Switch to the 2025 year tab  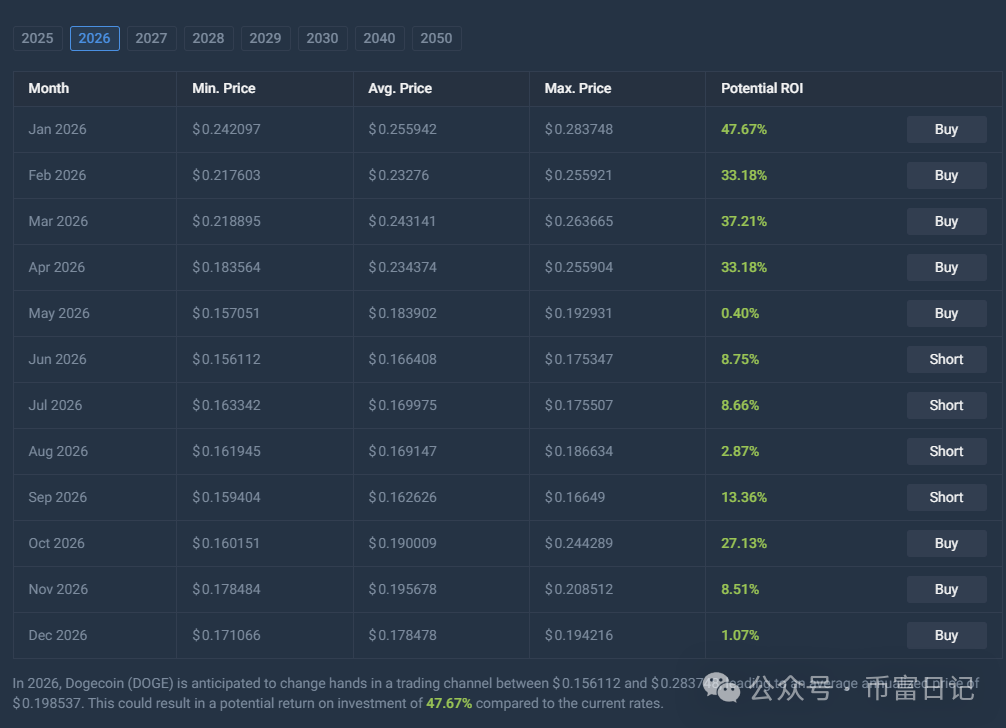[37, 38]
